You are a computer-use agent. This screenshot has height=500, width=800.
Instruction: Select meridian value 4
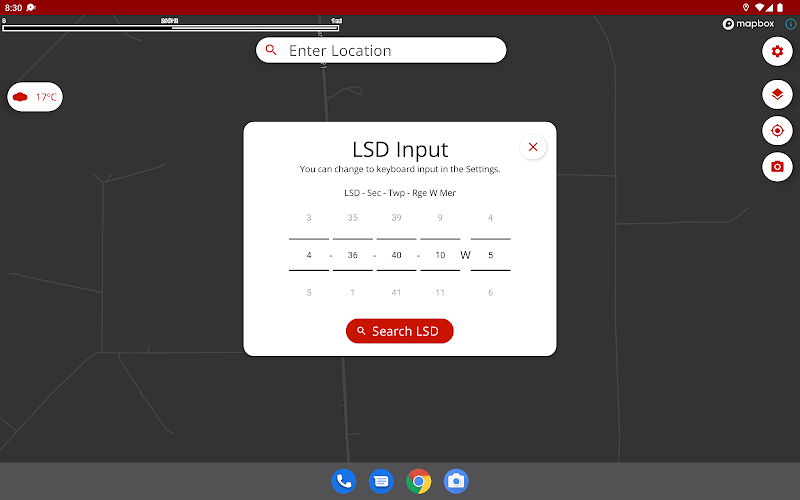[x=490, y=218]
